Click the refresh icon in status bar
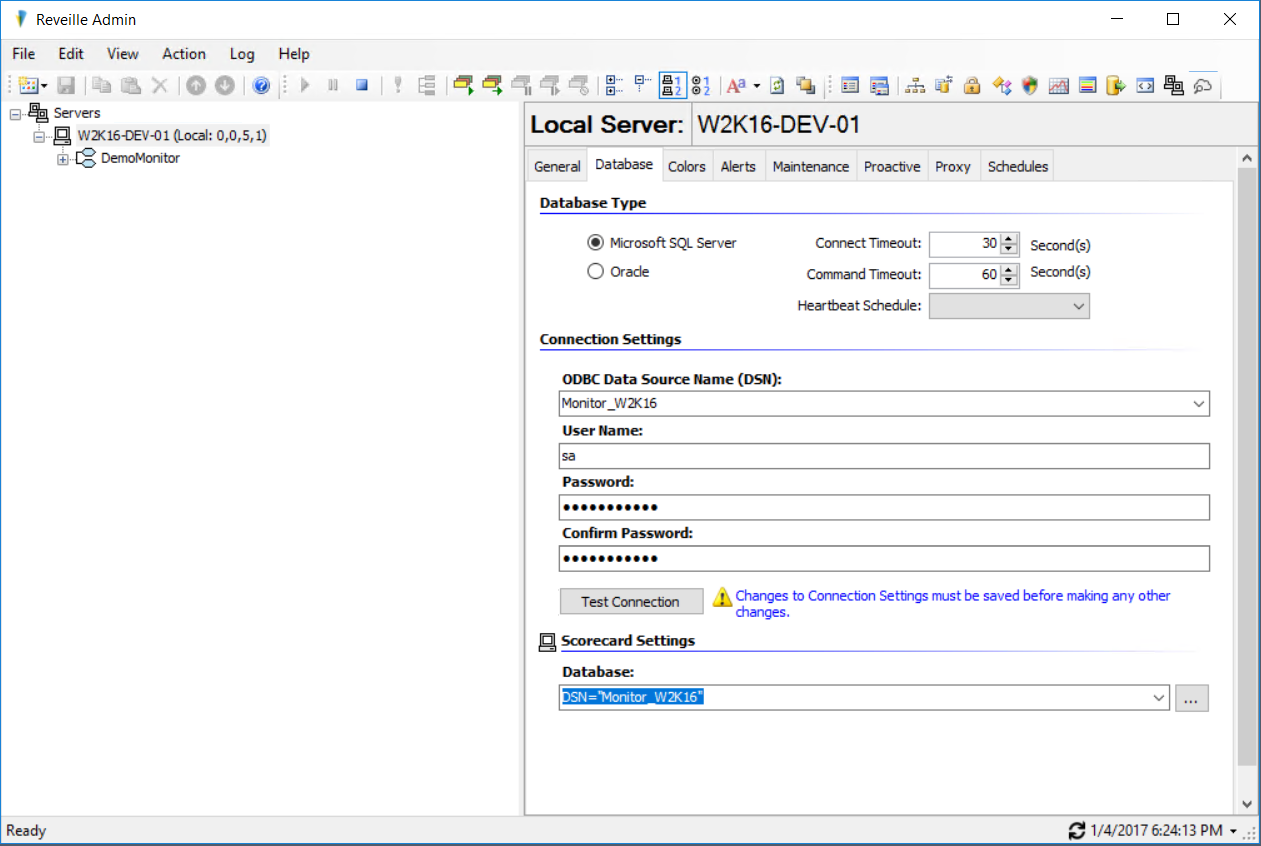 click(x=1077, y=830)
